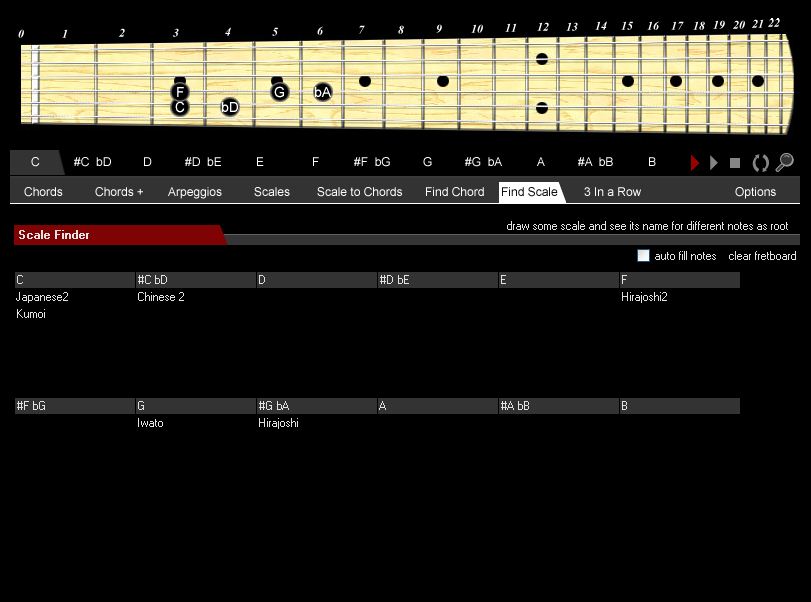811x602 pixels.
Task: Enable the loop playback icon
Action: pyautogui.click(x=760, y=161)
